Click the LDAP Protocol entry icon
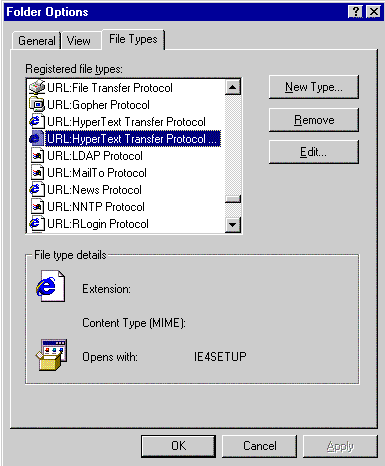 [x=37, y=156]
